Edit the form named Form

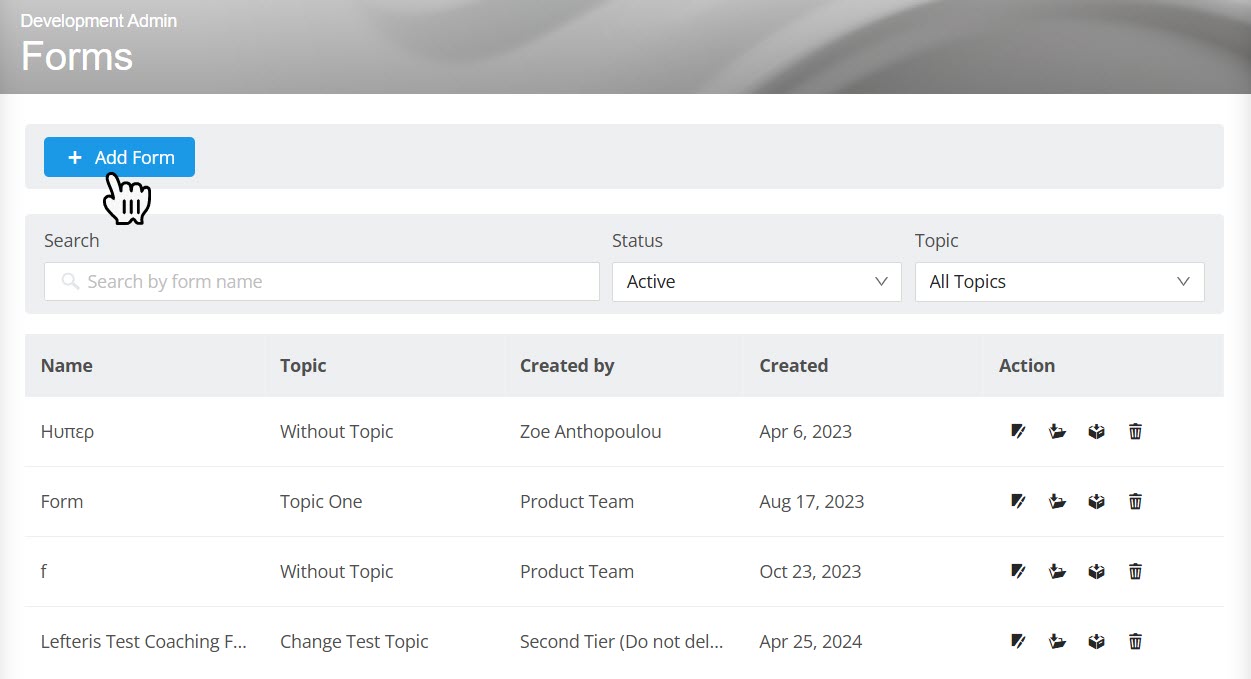[x=1018, y=502]
